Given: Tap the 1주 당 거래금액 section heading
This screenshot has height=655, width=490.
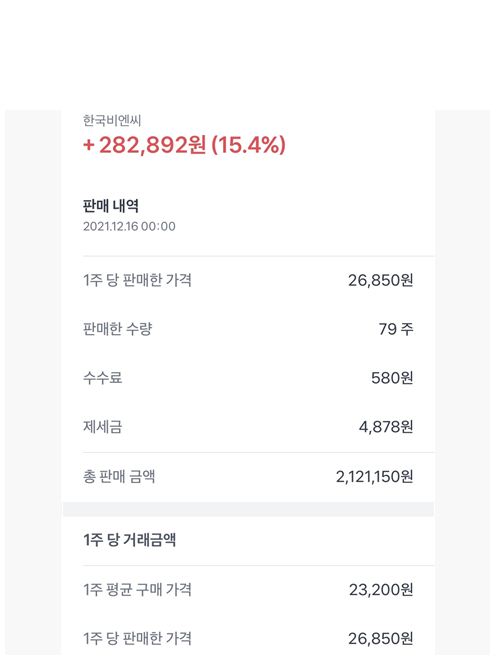Looking at the screenshot, I should [129, 540].
